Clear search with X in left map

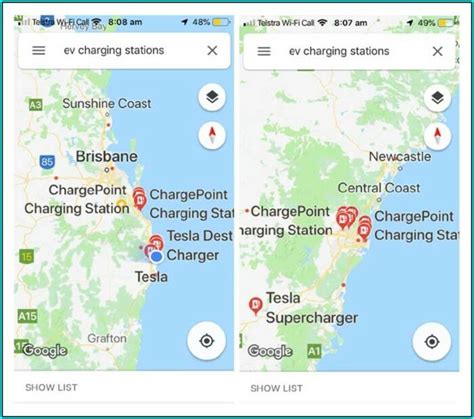click(212, 51)
